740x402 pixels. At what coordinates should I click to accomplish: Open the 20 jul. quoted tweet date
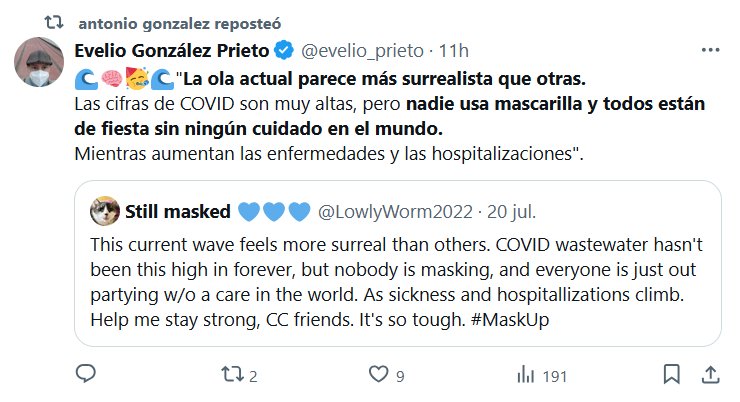click(x=512, y=212)
